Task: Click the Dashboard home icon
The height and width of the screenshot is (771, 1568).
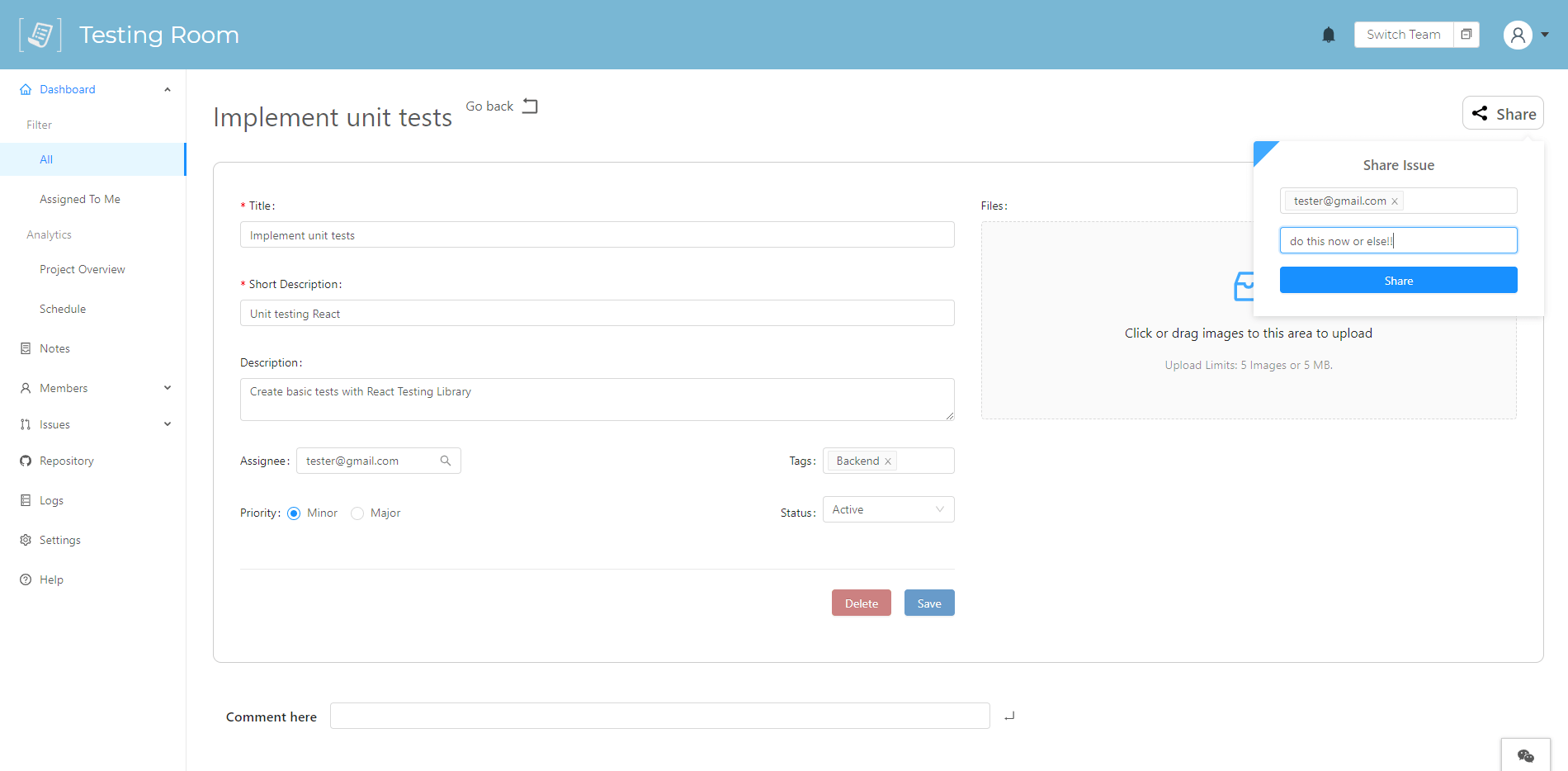Action: point(26,89)
